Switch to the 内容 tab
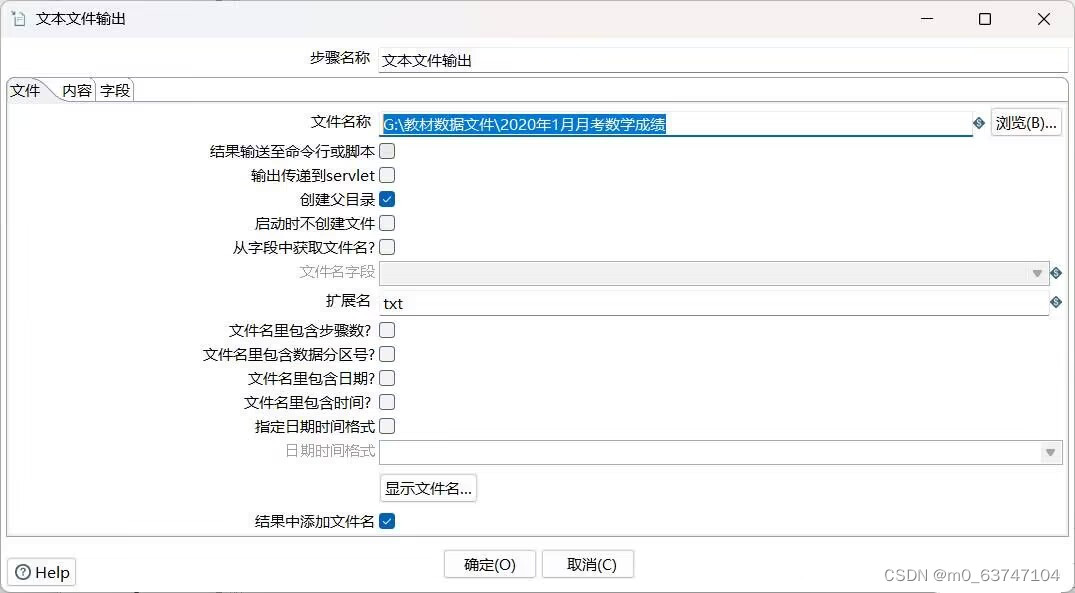 click(77, 90)
